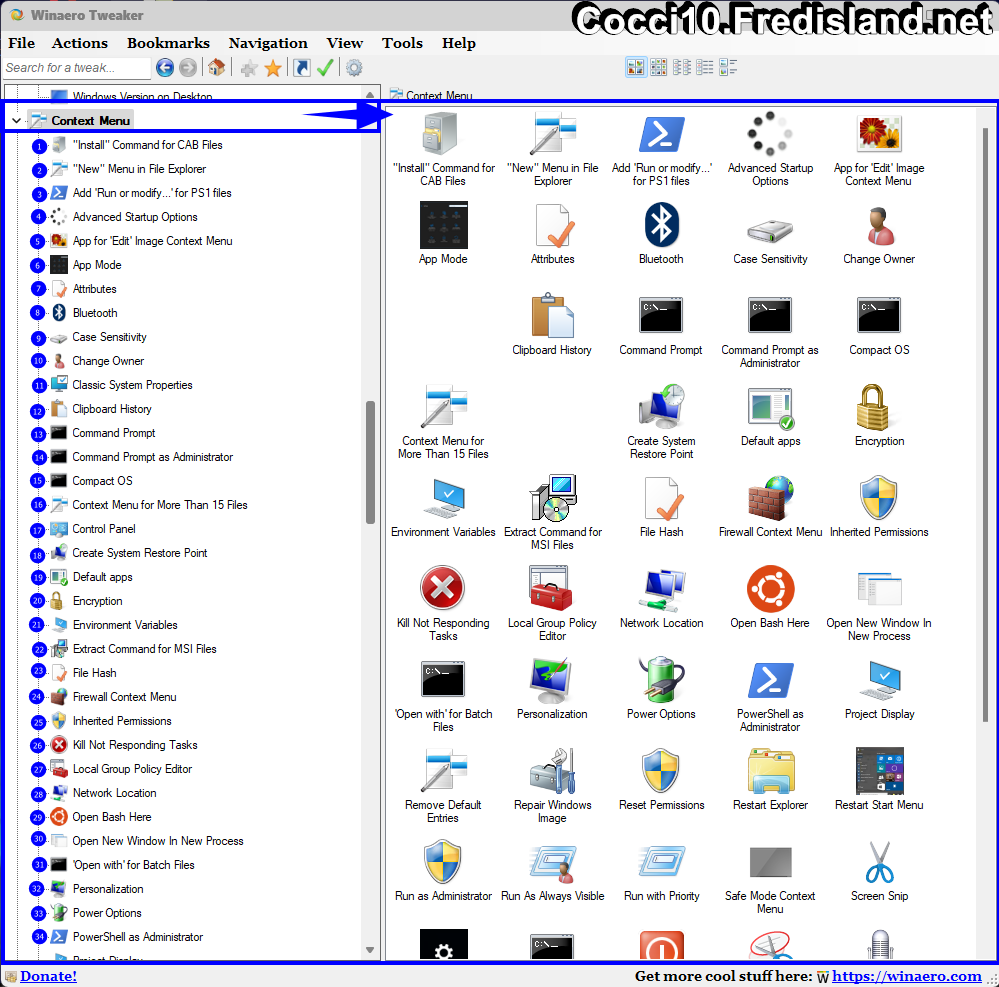Select the Network Location grid icon

click(661, 591)
